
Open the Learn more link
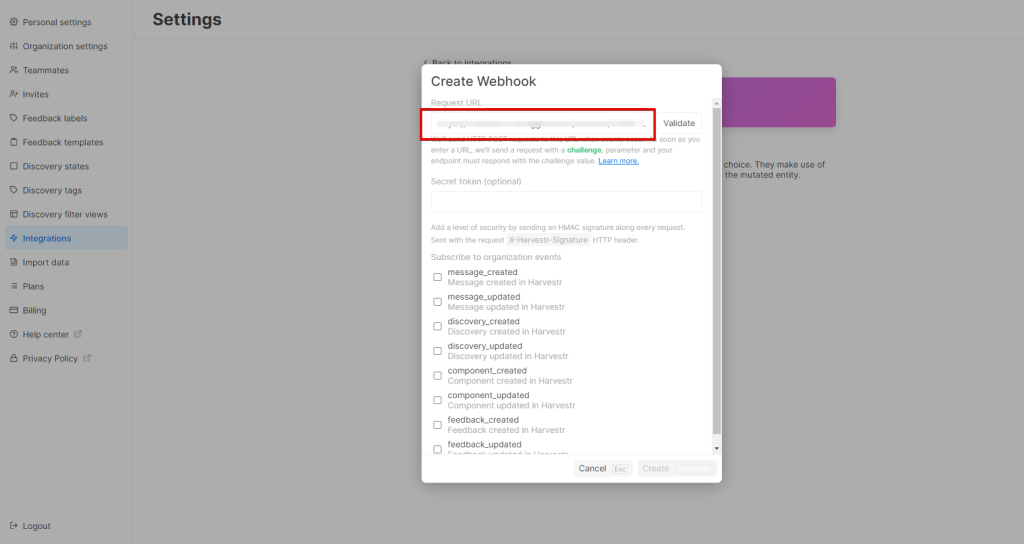618,161
